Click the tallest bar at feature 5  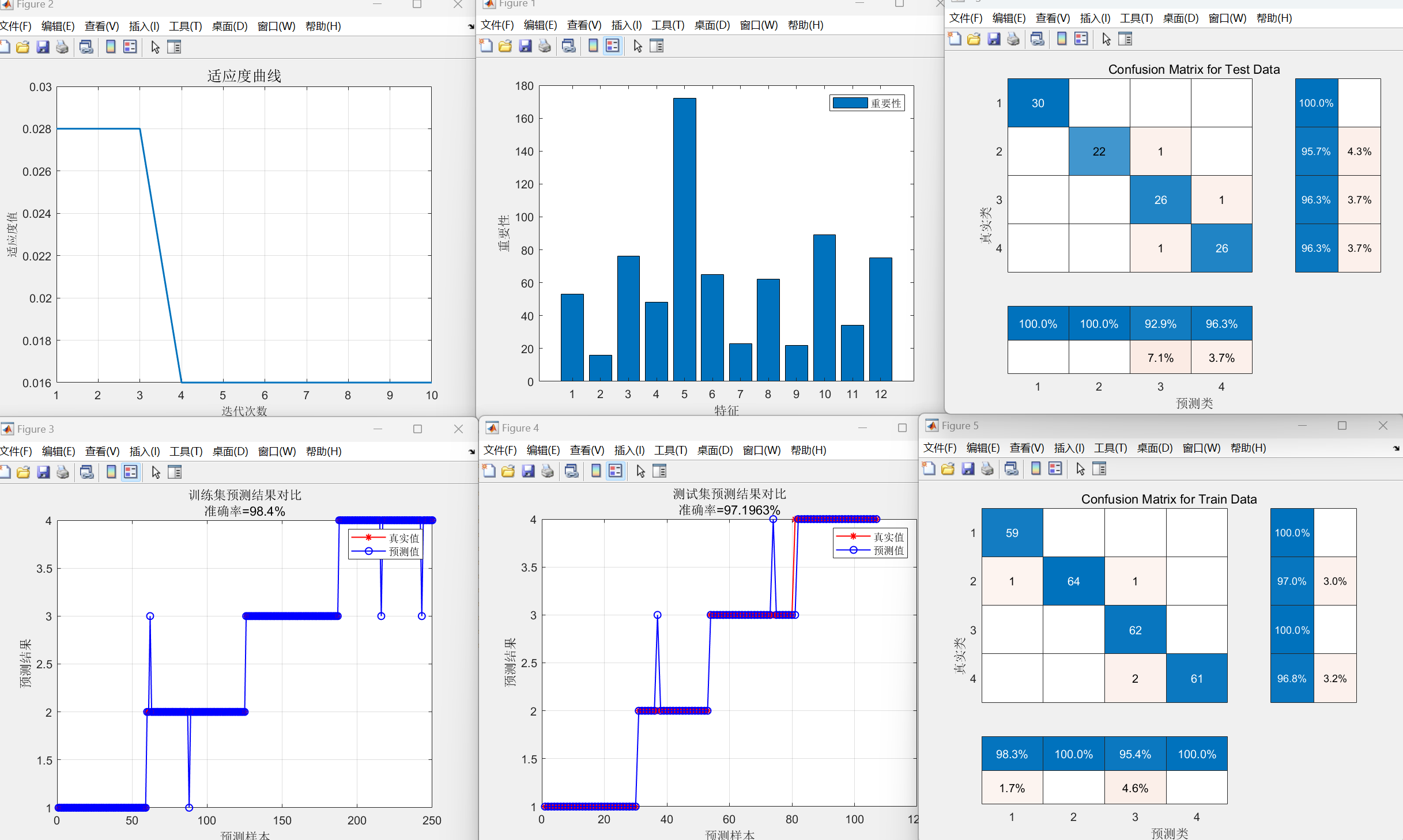tap(684, 239)
